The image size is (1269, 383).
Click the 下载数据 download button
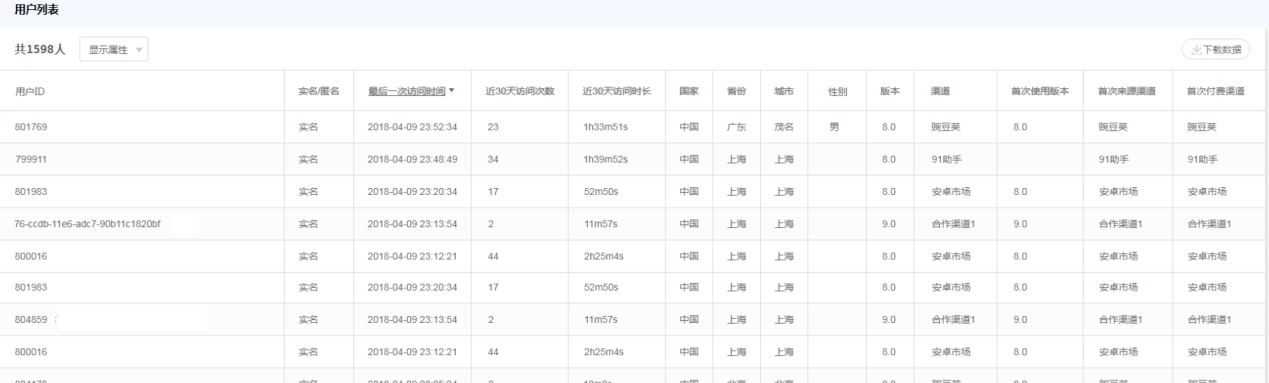[x=1216, y=50]
